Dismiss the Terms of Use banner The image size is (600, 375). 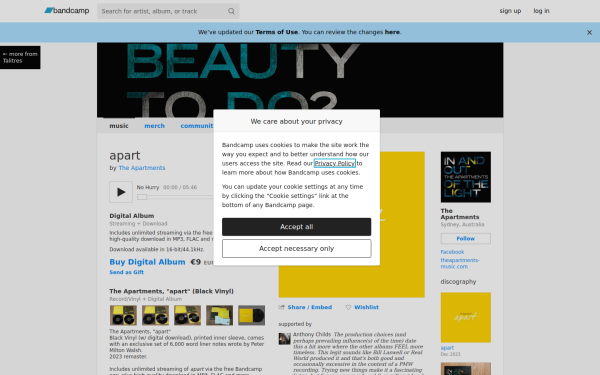(589, 33)
